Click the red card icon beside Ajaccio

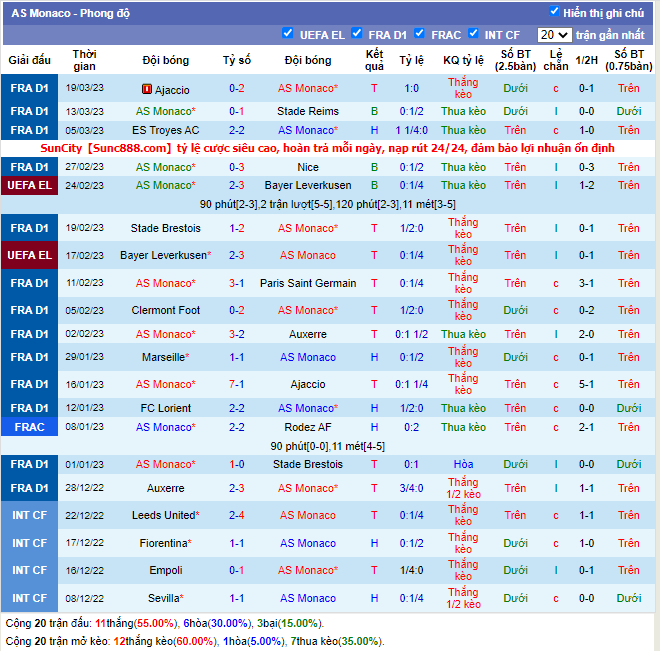147,89
